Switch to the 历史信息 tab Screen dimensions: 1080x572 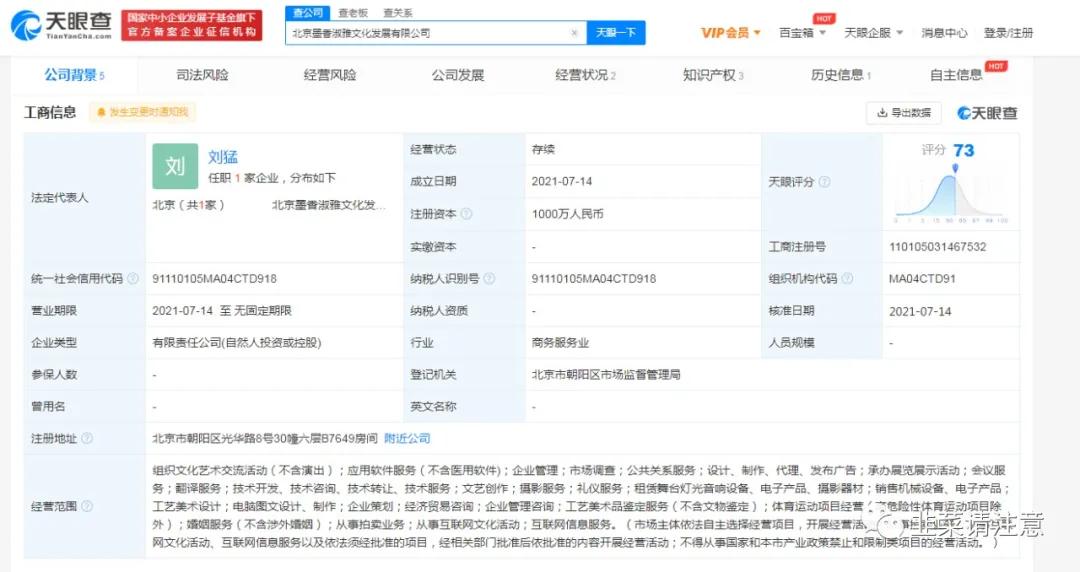pyautogui.click(x=841, y=75)
